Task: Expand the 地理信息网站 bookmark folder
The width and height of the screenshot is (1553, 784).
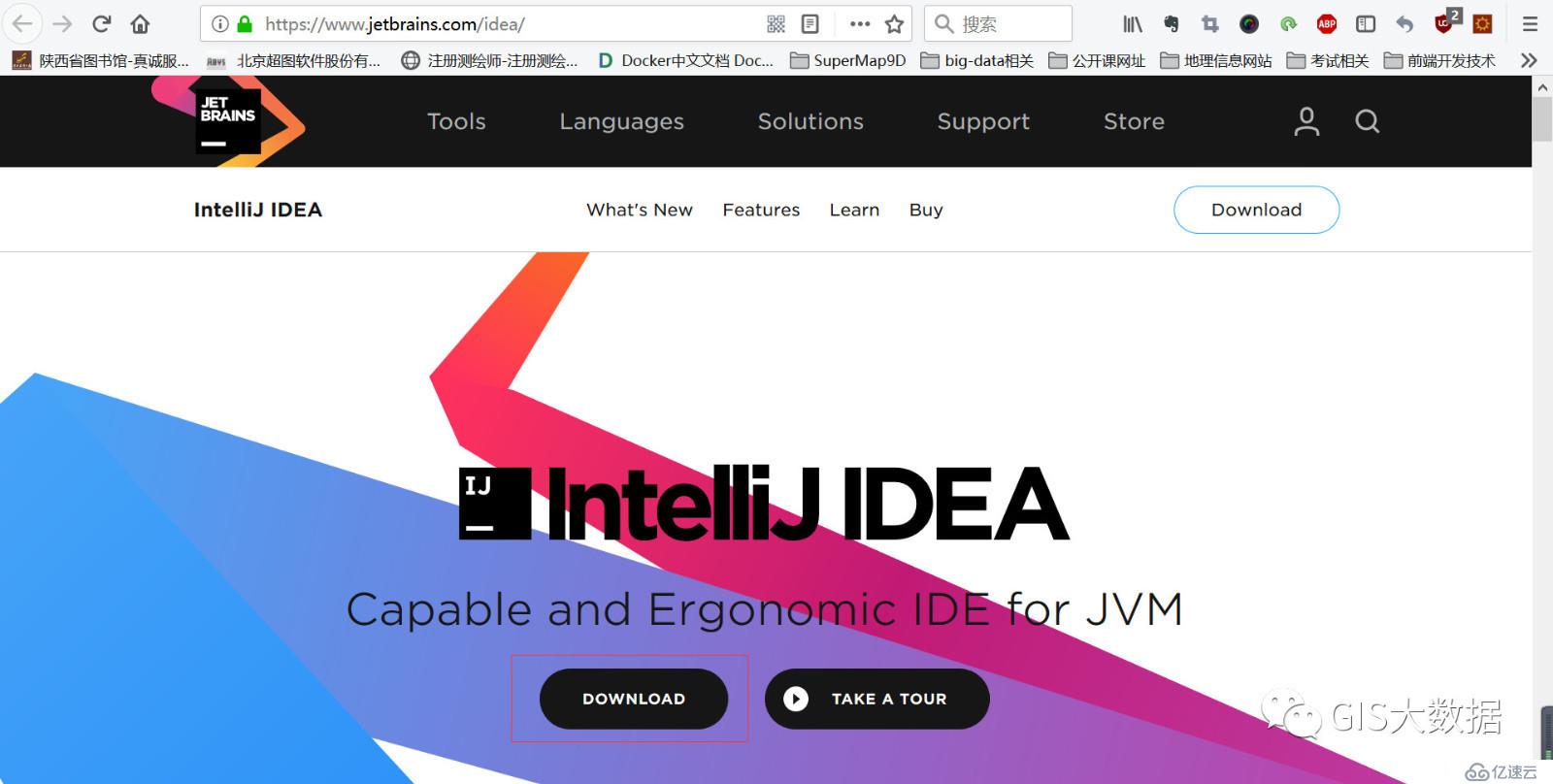Action: click(x=1215, y=60)
